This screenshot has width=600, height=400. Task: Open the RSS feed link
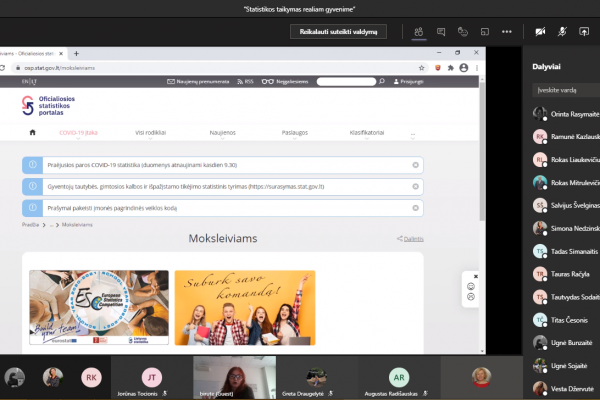(x=245, y=82)
